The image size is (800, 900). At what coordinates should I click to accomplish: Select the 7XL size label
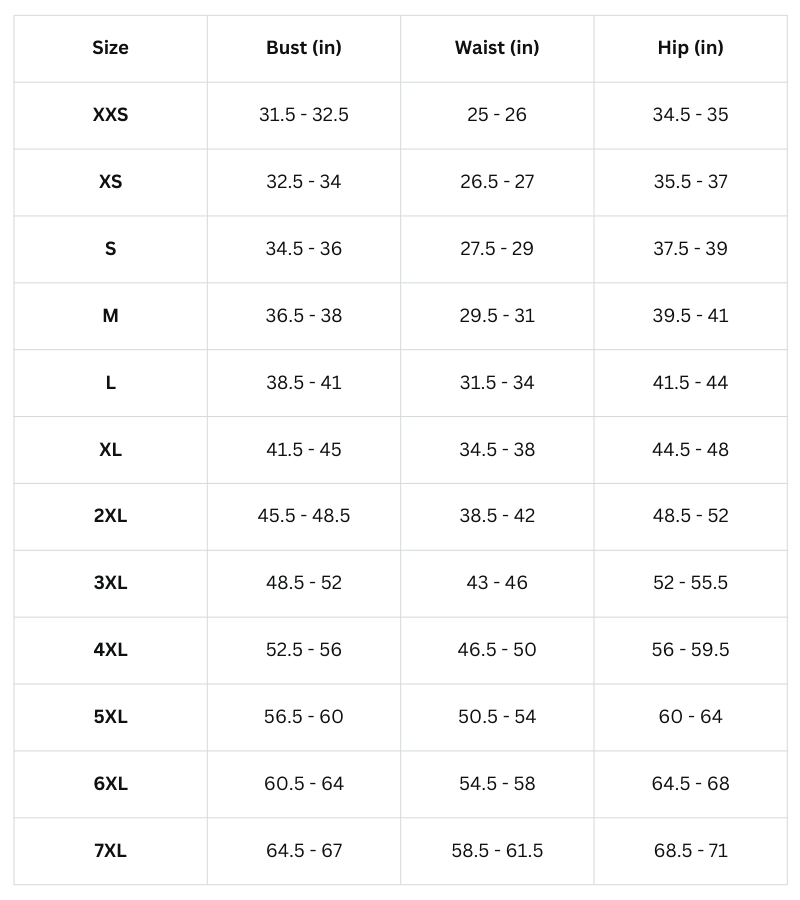(110, 850)
